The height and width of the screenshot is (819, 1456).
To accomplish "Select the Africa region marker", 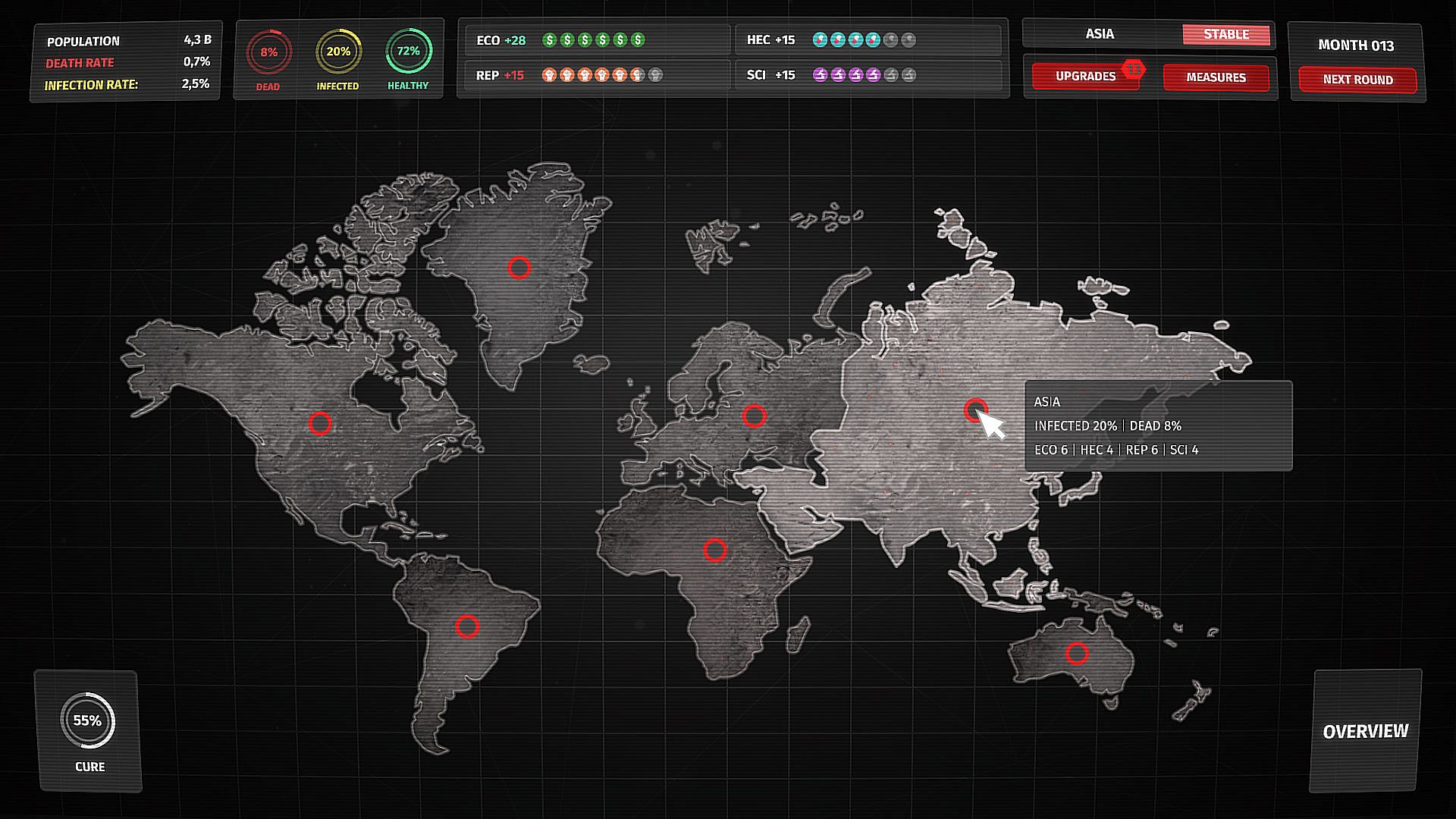I will point(714,550).
